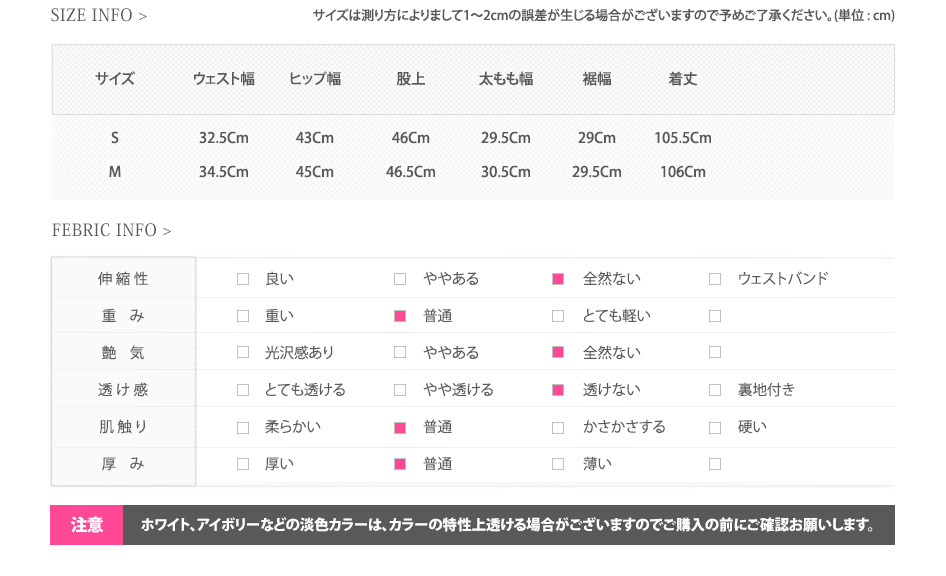Check the 薄い checkbox
946x576 pixels.
558,464
